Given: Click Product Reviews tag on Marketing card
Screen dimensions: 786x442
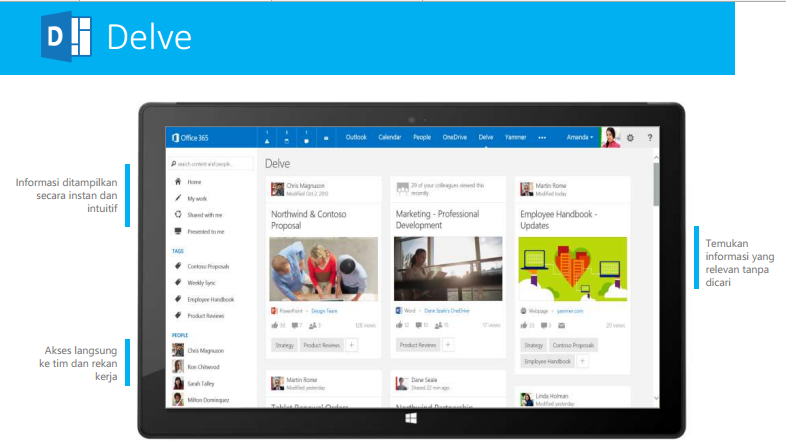Looking at the screenshot, I should (418, 344).
